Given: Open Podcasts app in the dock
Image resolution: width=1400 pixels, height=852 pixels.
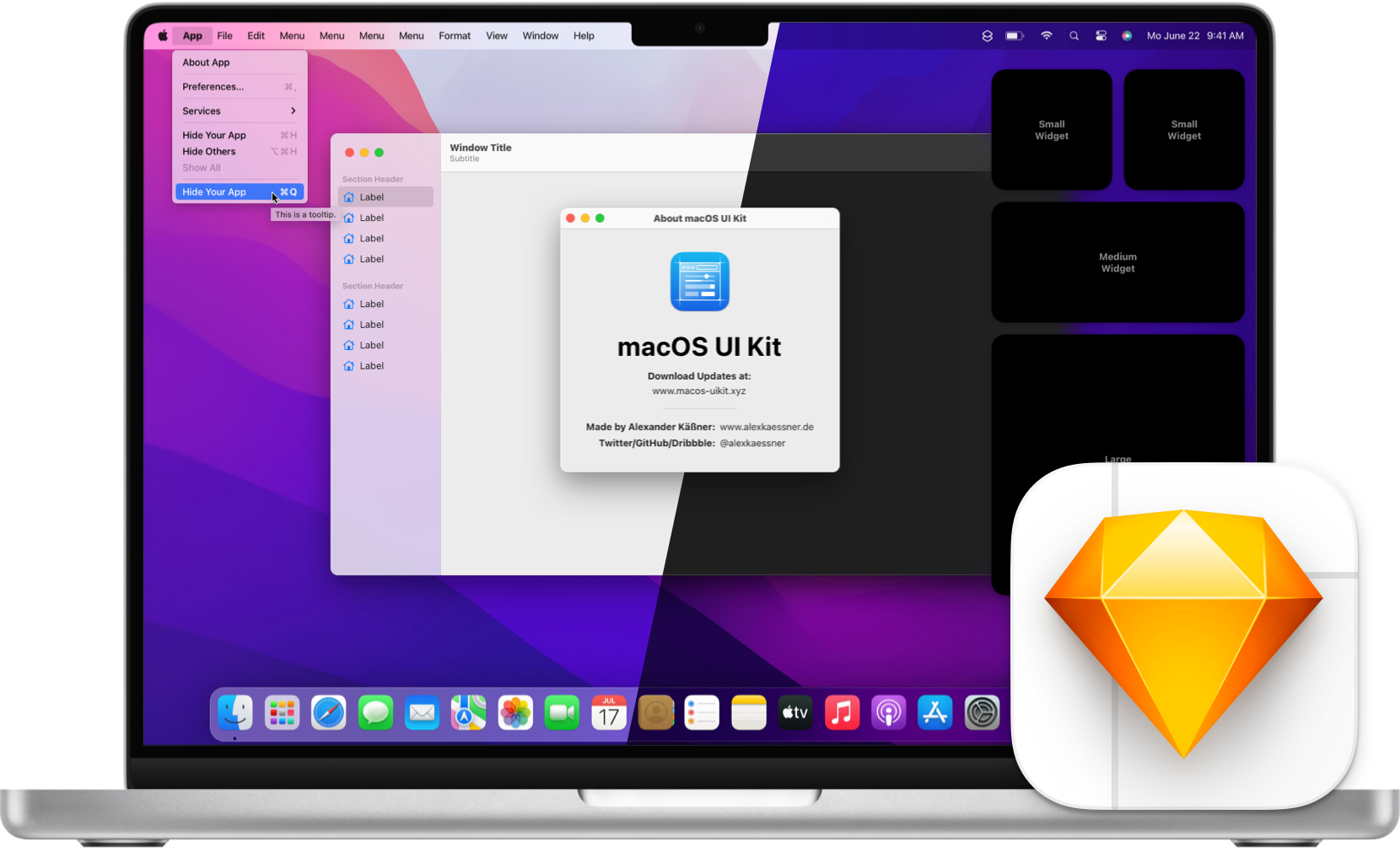Looking at the screenshot, I should [x=888, y=713].
